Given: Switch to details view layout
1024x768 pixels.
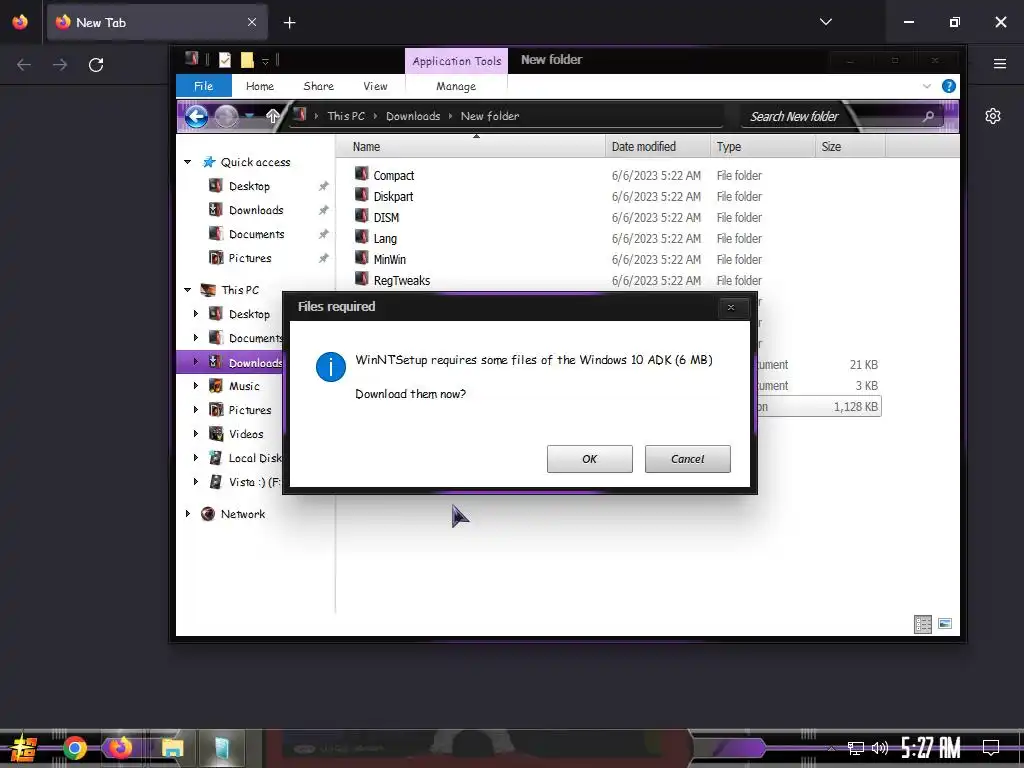Looking at the screenshot, I should [x=923, y=624].
